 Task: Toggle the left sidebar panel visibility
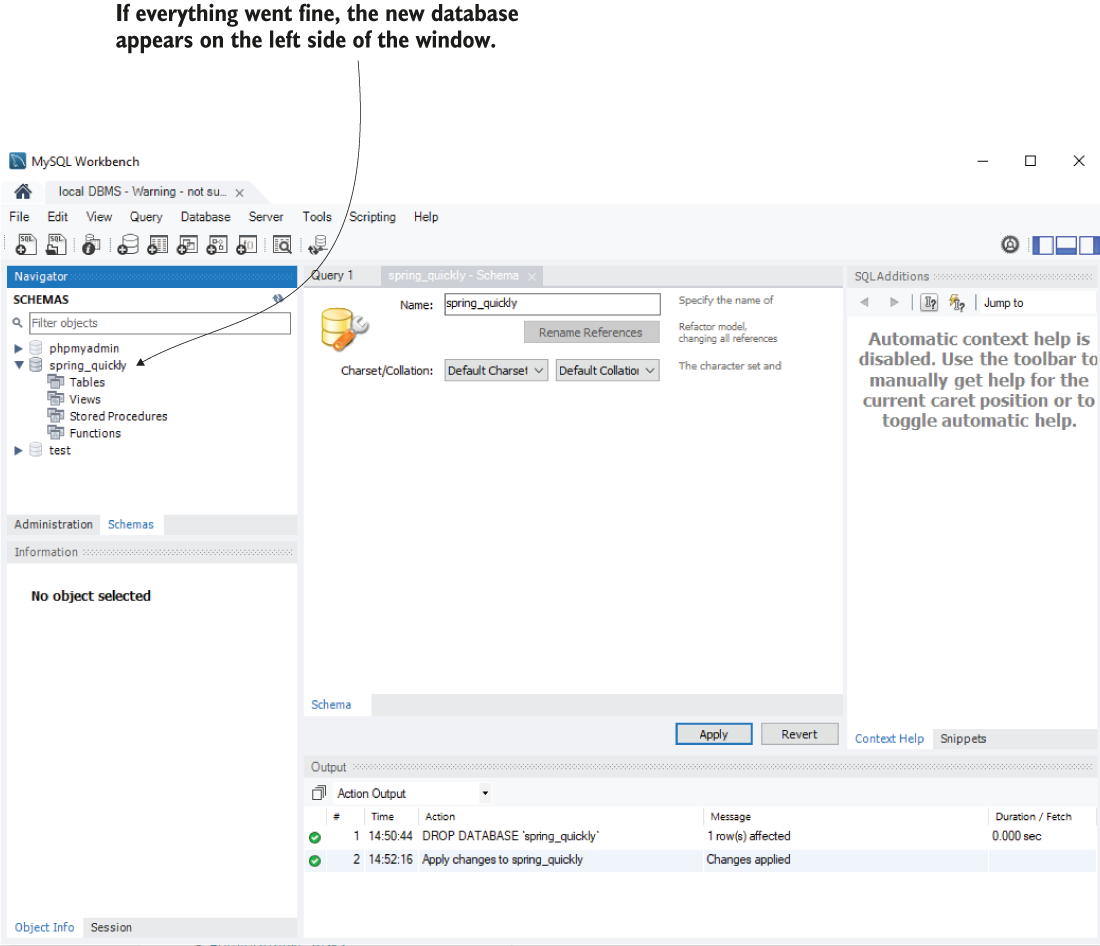(1043, 245)
